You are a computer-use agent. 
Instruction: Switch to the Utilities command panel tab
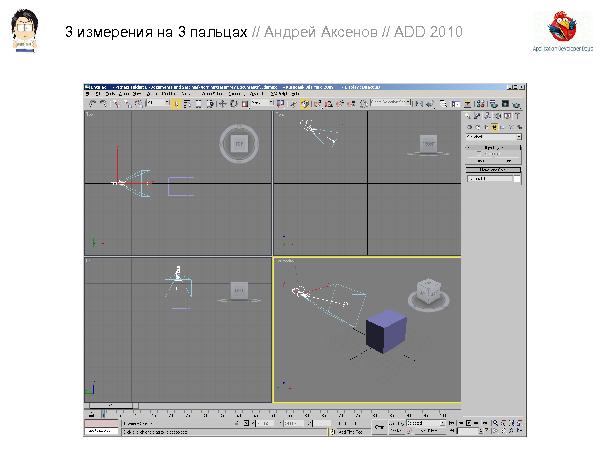517,116
